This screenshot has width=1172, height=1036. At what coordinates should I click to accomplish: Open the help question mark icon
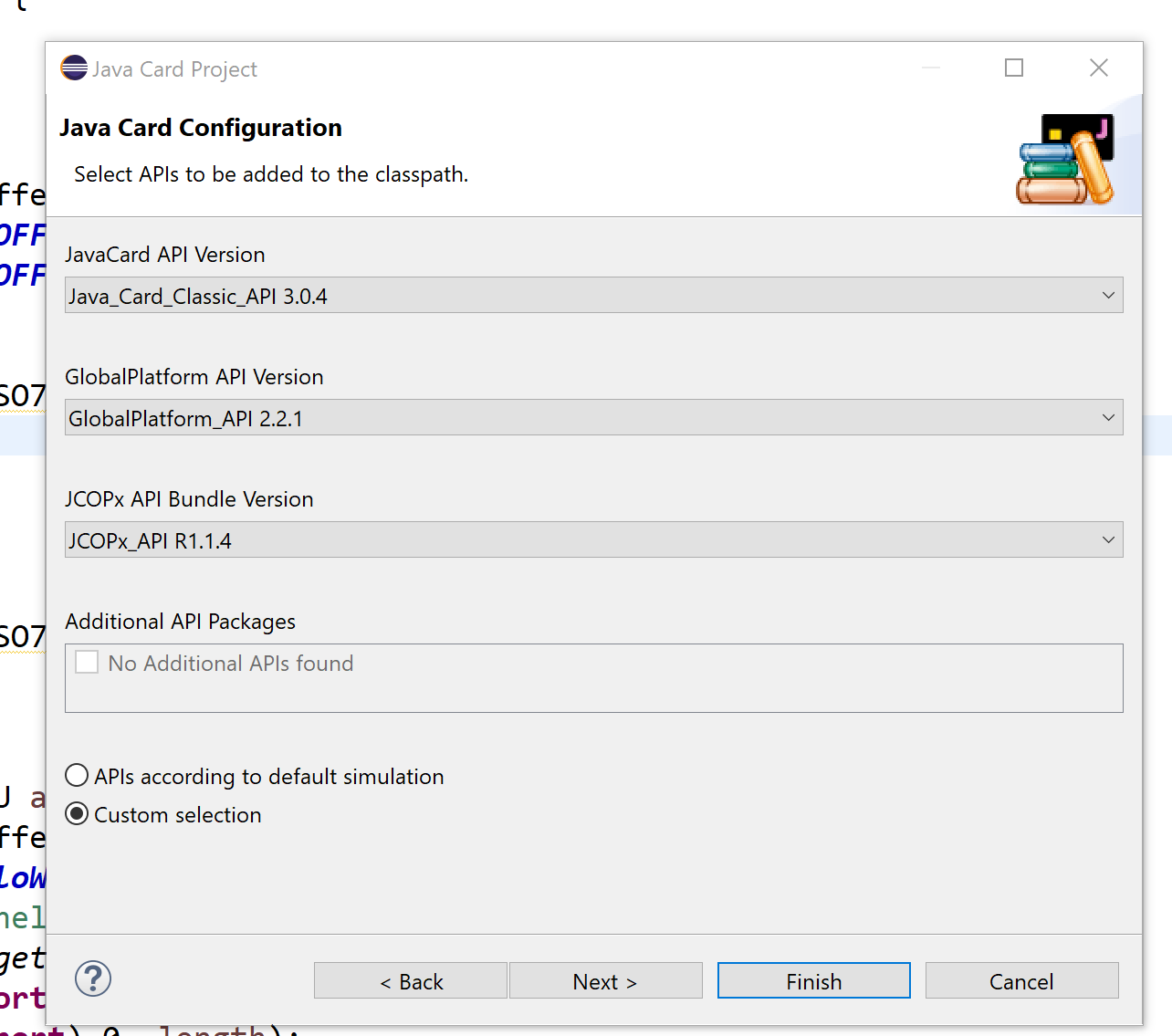pyautogui.click(x=92, y=978)
